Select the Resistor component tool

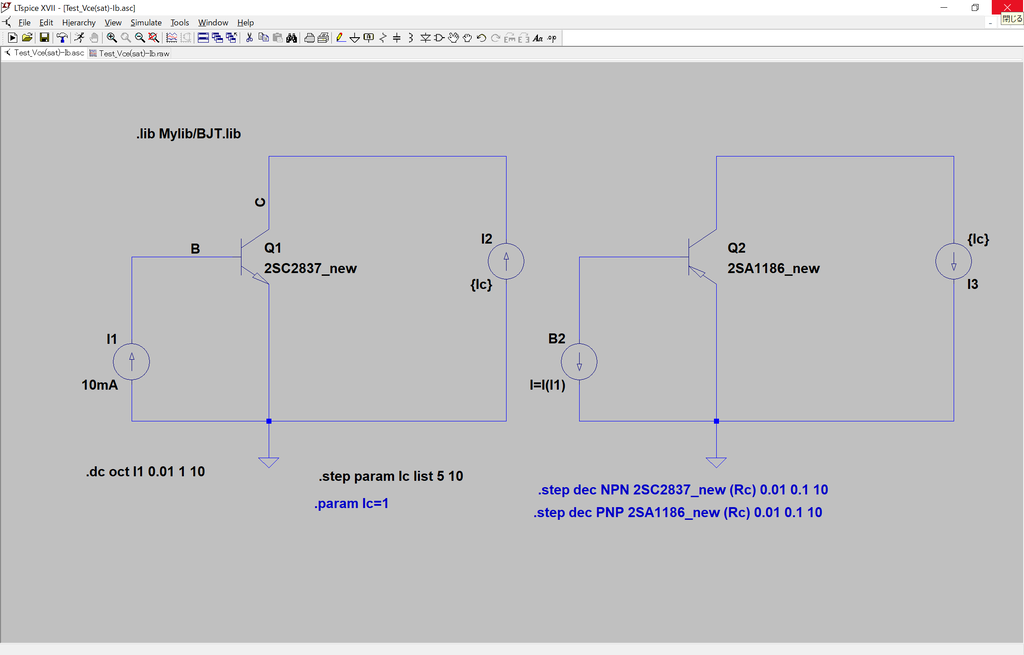pos(383,38)
